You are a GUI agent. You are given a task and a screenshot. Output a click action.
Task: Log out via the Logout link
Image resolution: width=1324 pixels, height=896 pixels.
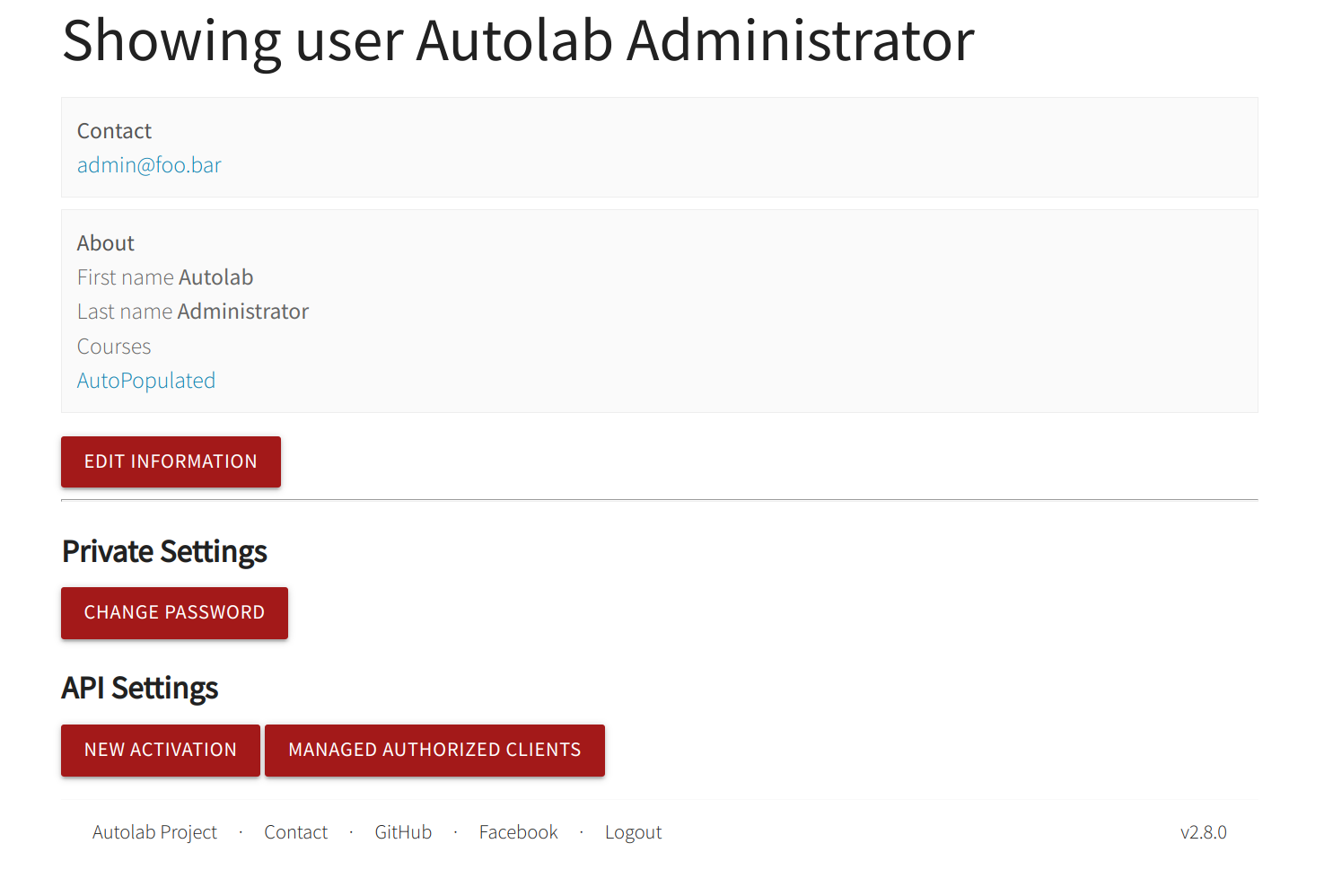pyautogui.click(x=633, y=832)
